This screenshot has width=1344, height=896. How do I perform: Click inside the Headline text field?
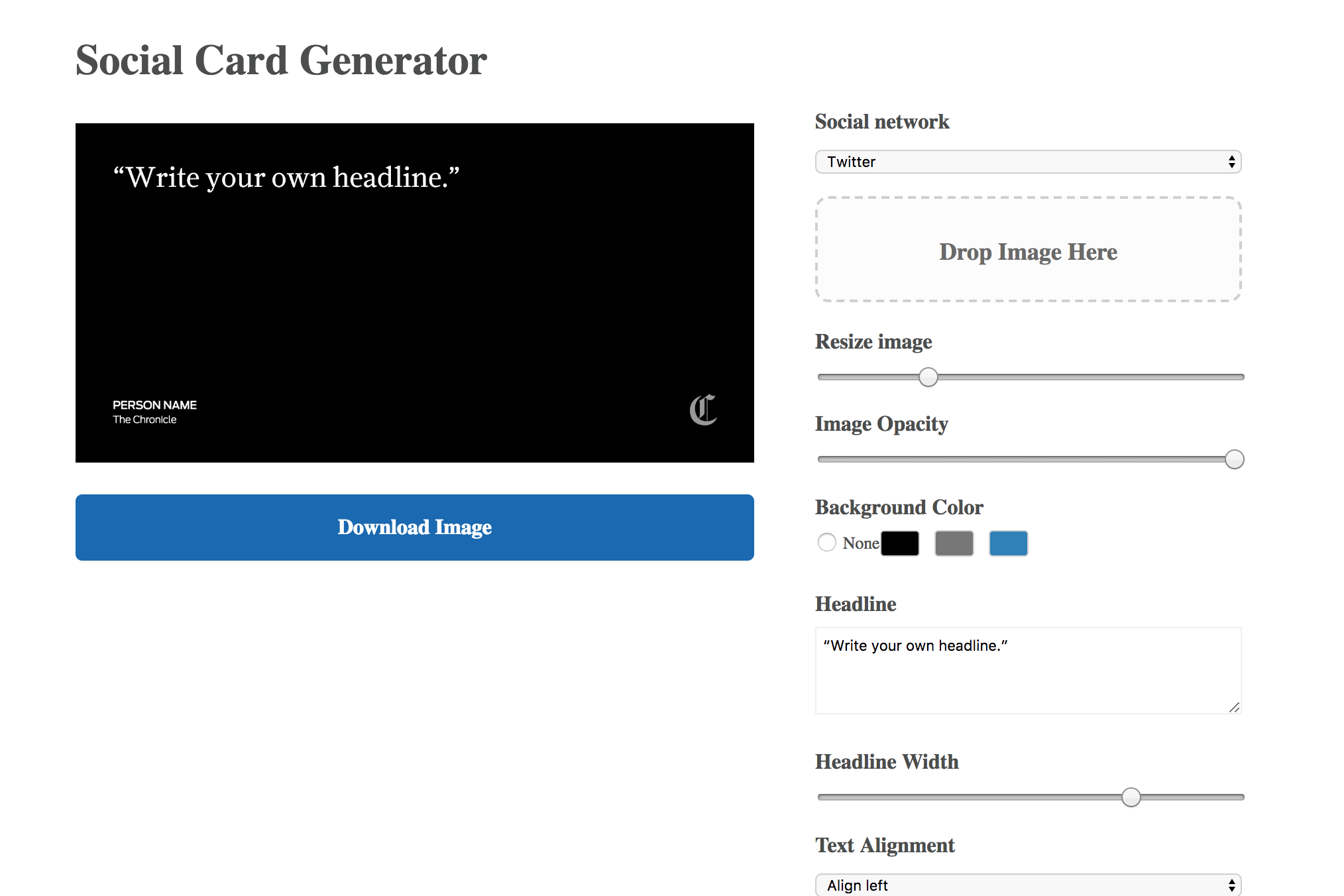tap(1027, 671)
